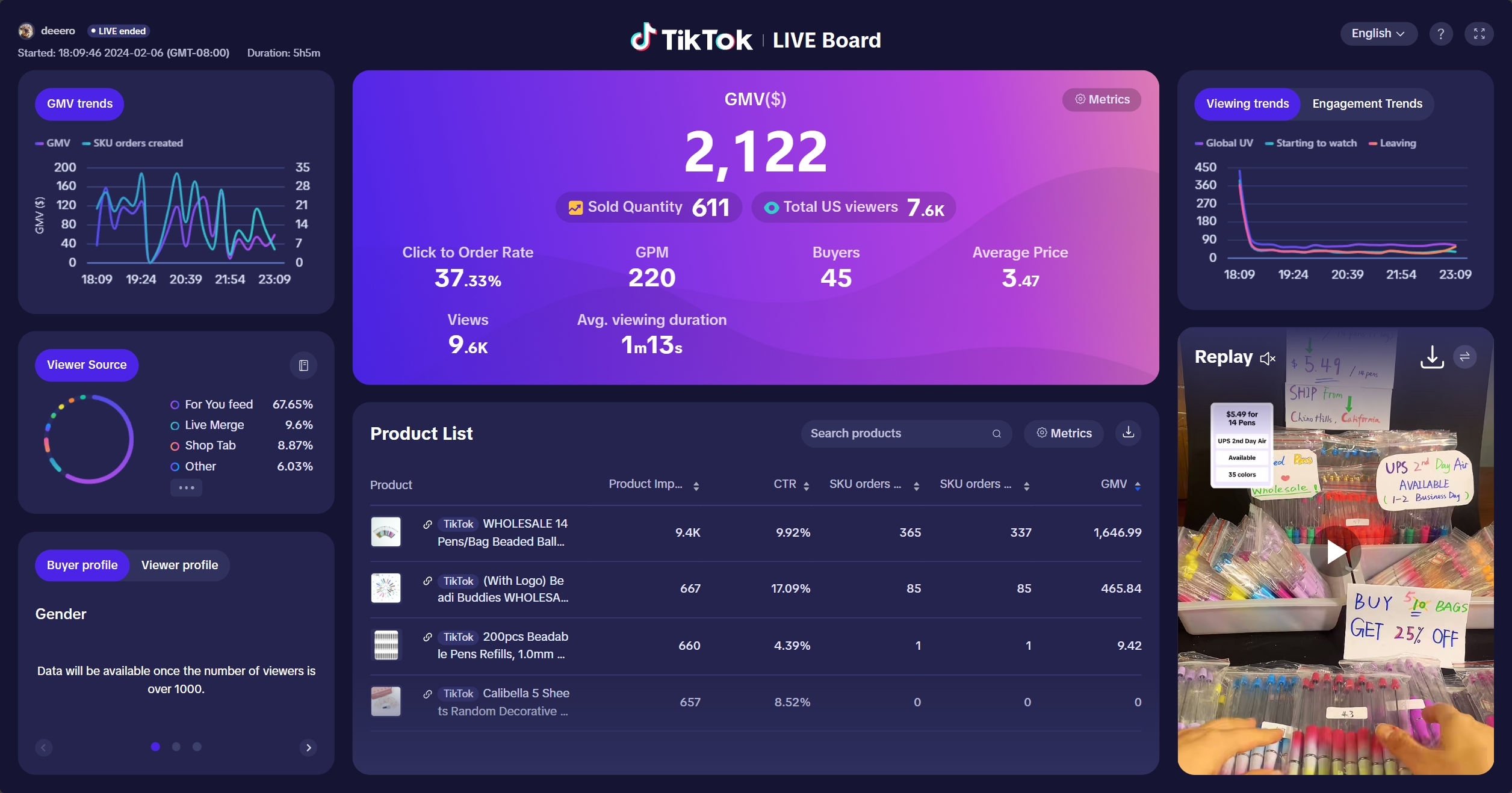
Task: Open 200pcs Beadable Pens Refills name
Action: 503,646
